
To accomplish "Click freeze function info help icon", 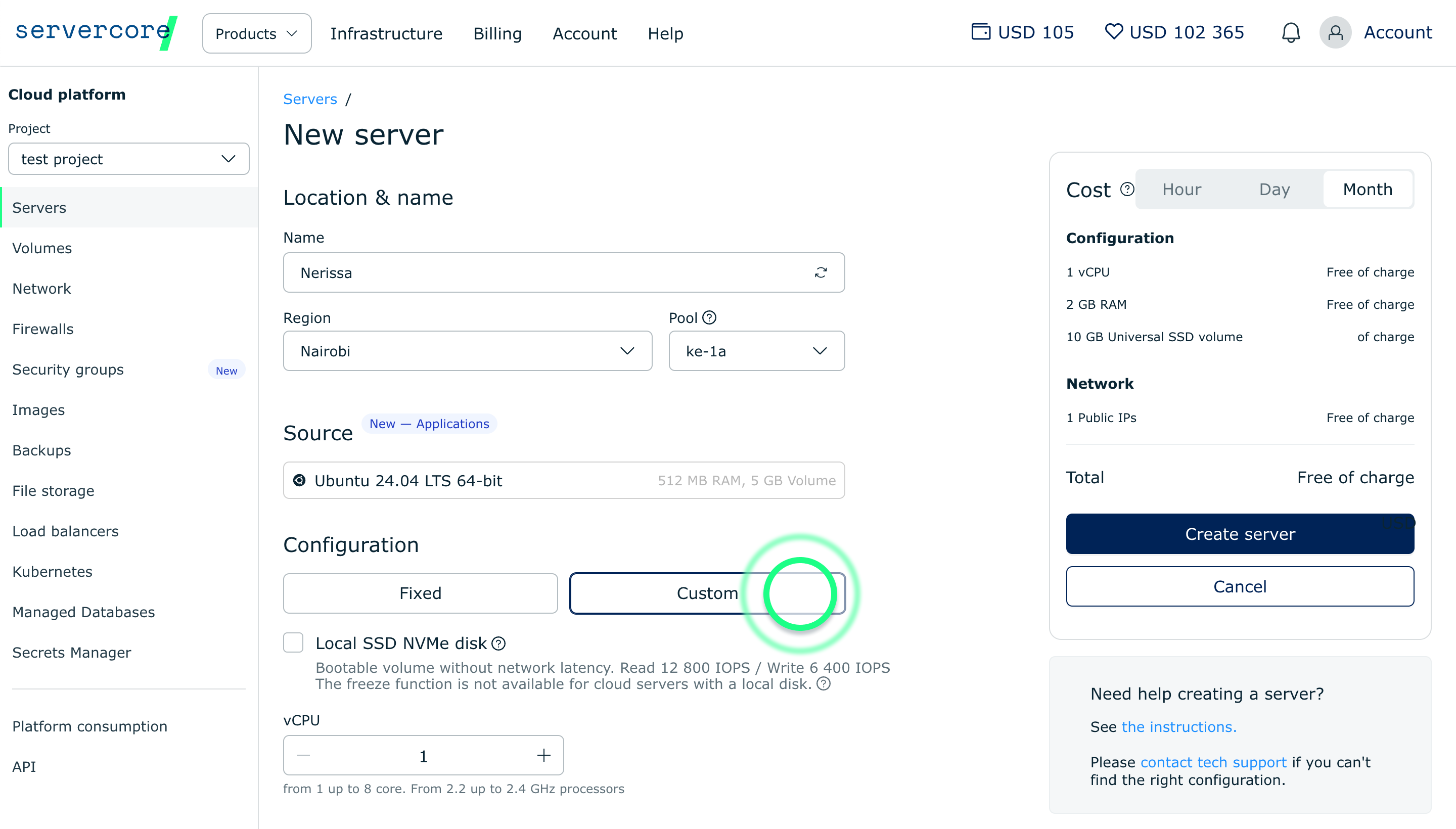I will (824, 684).
